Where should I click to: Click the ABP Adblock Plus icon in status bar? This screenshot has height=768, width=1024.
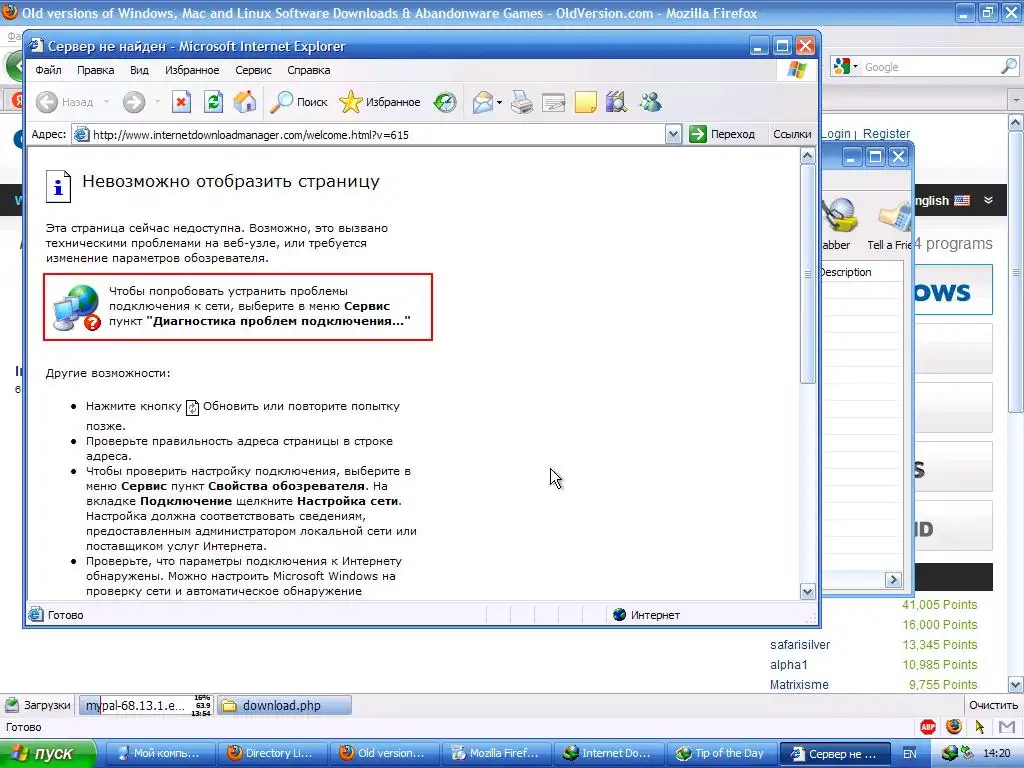pos(927,727)
